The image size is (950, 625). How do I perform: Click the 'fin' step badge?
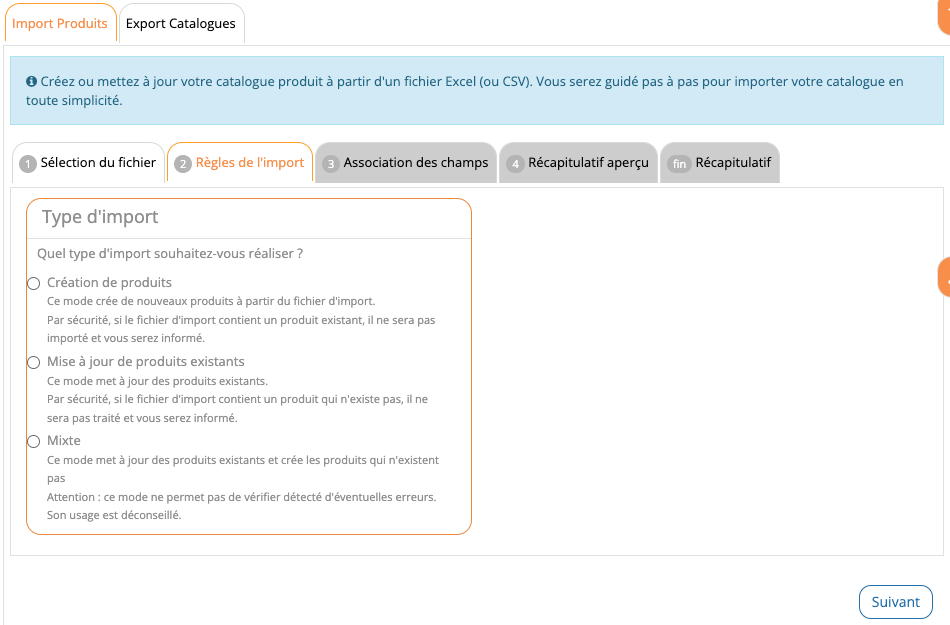pyautogui.click(x=679, y=164)
